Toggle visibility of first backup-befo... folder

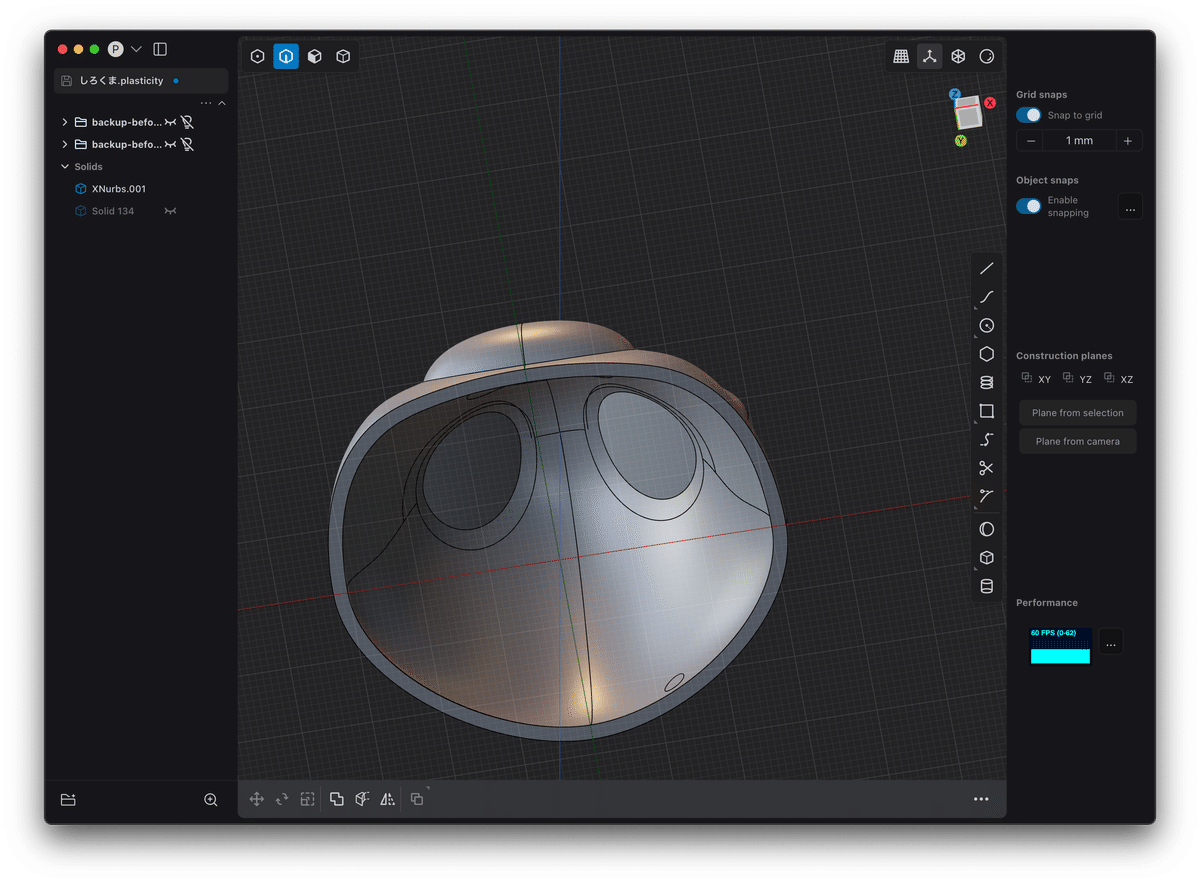(170, 122)
